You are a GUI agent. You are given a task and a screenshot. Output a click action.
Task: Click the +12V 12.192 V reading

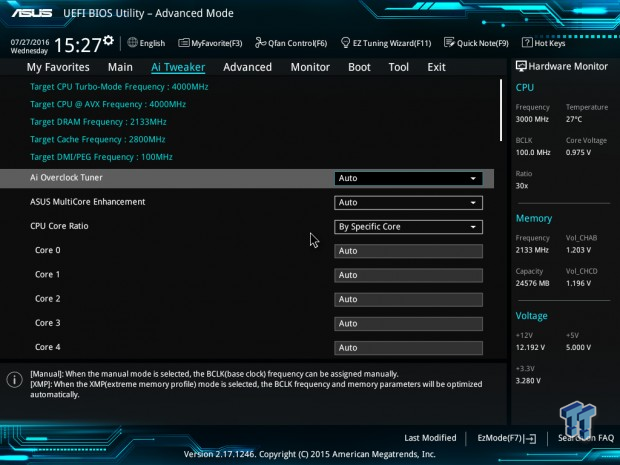point(530,347)
